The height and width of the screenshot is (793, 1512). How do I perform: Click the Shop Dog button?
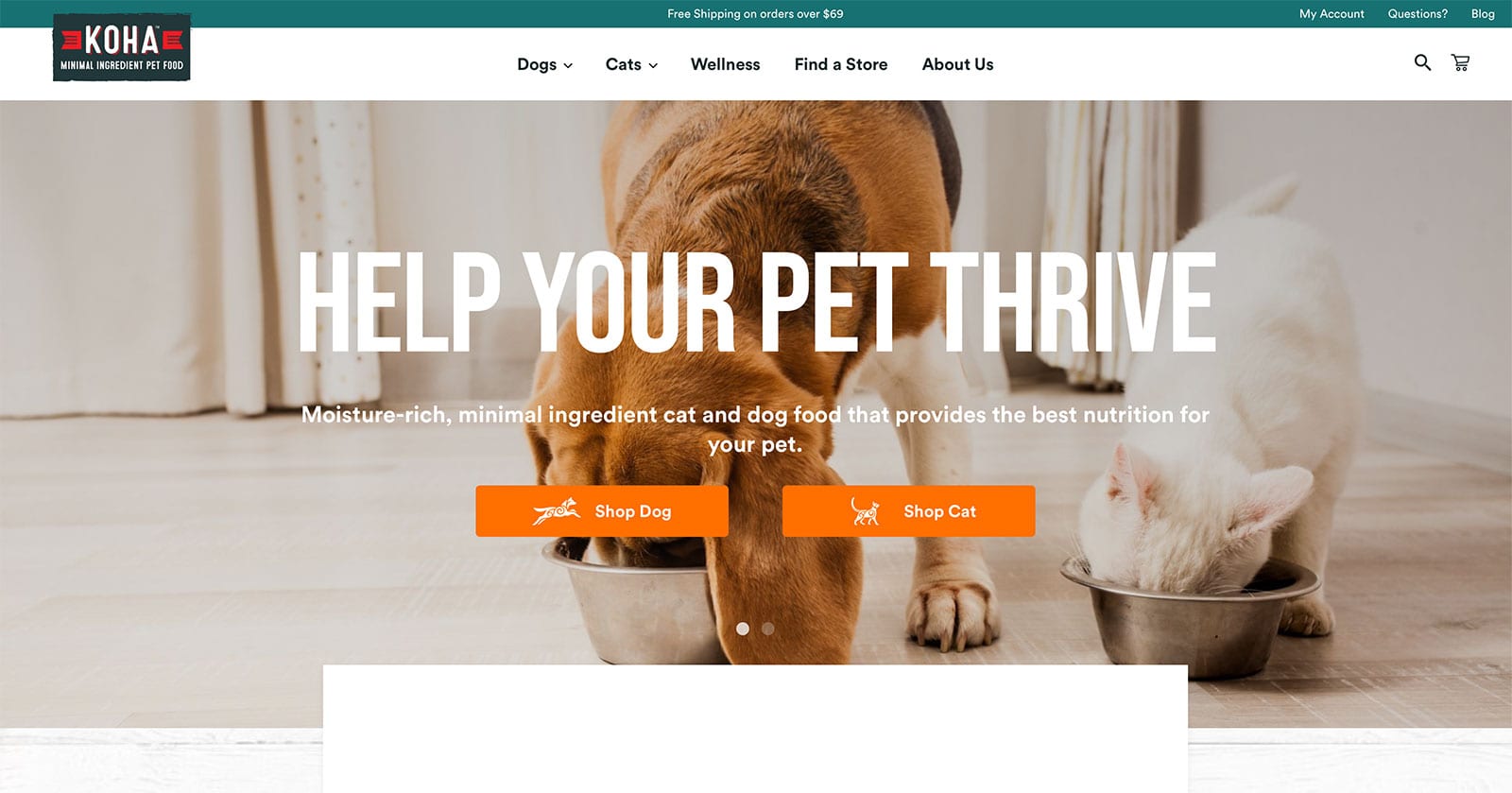[x=602, y=511]
